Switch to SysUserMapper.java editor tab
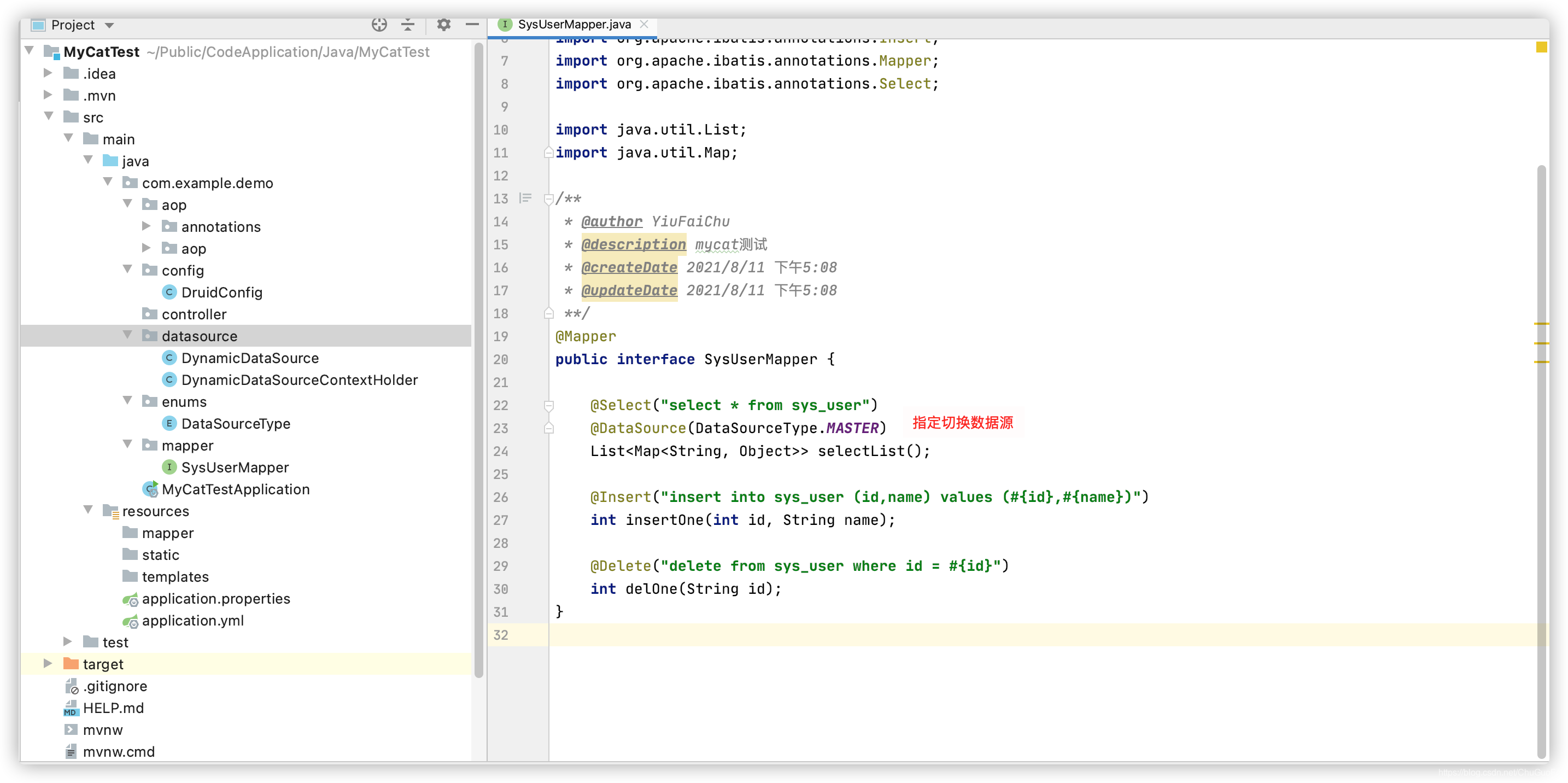 pos(574,25)
